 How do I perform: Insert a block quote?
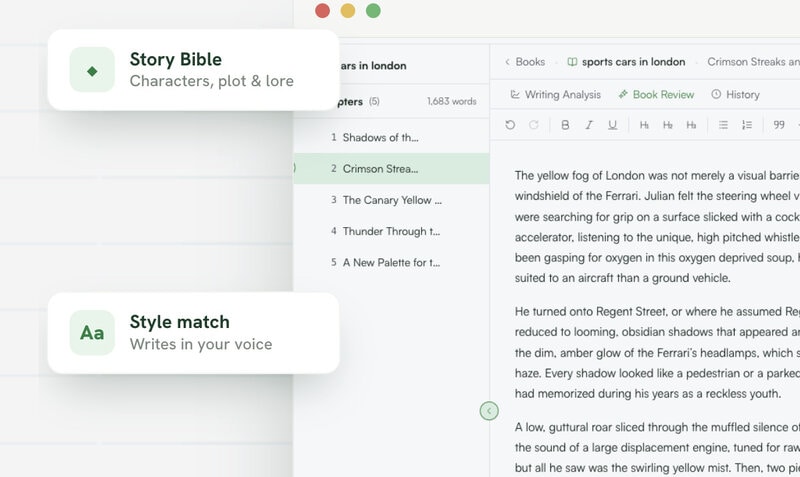point(779,125)
